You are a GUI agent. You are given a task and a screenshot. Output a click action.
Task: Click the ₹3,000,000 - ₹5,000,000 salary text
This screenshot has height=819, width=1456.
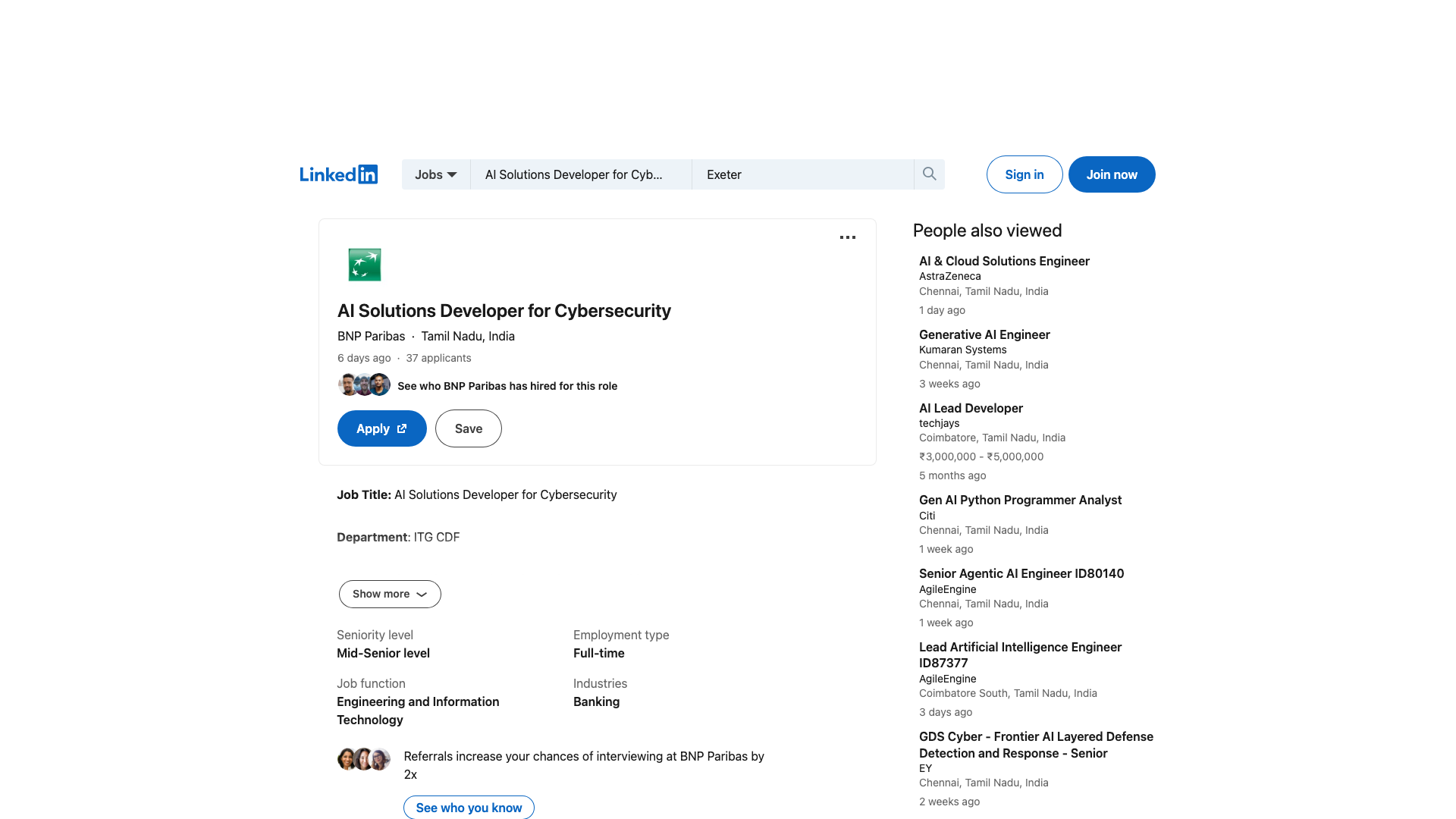(x=981, y=457)
